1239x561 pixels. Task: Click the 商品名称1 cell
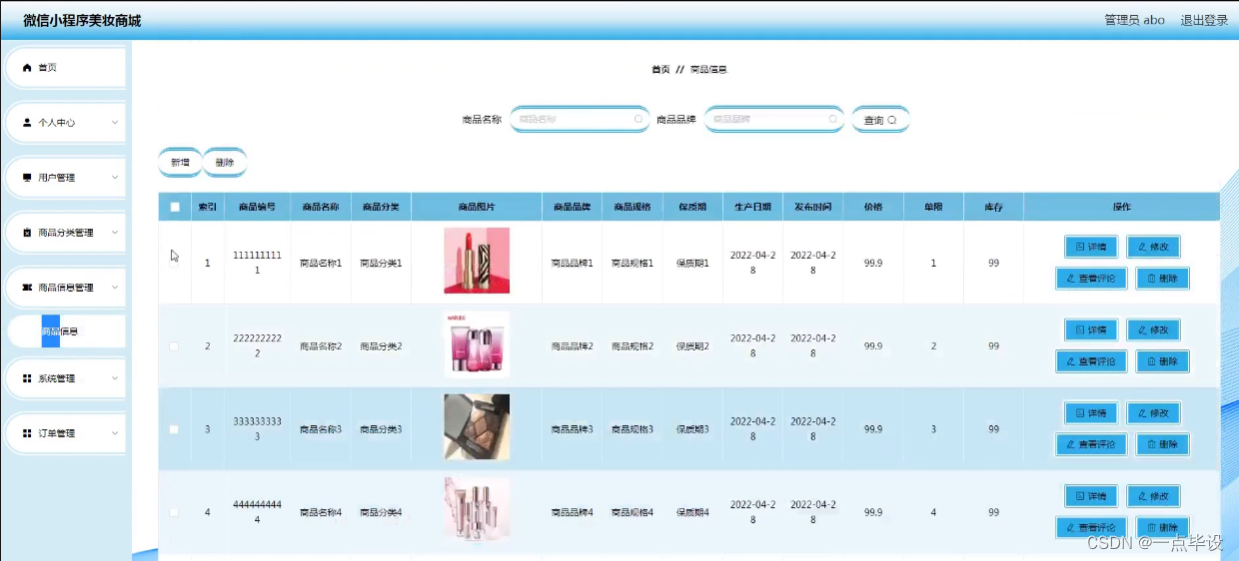[321, 264]
